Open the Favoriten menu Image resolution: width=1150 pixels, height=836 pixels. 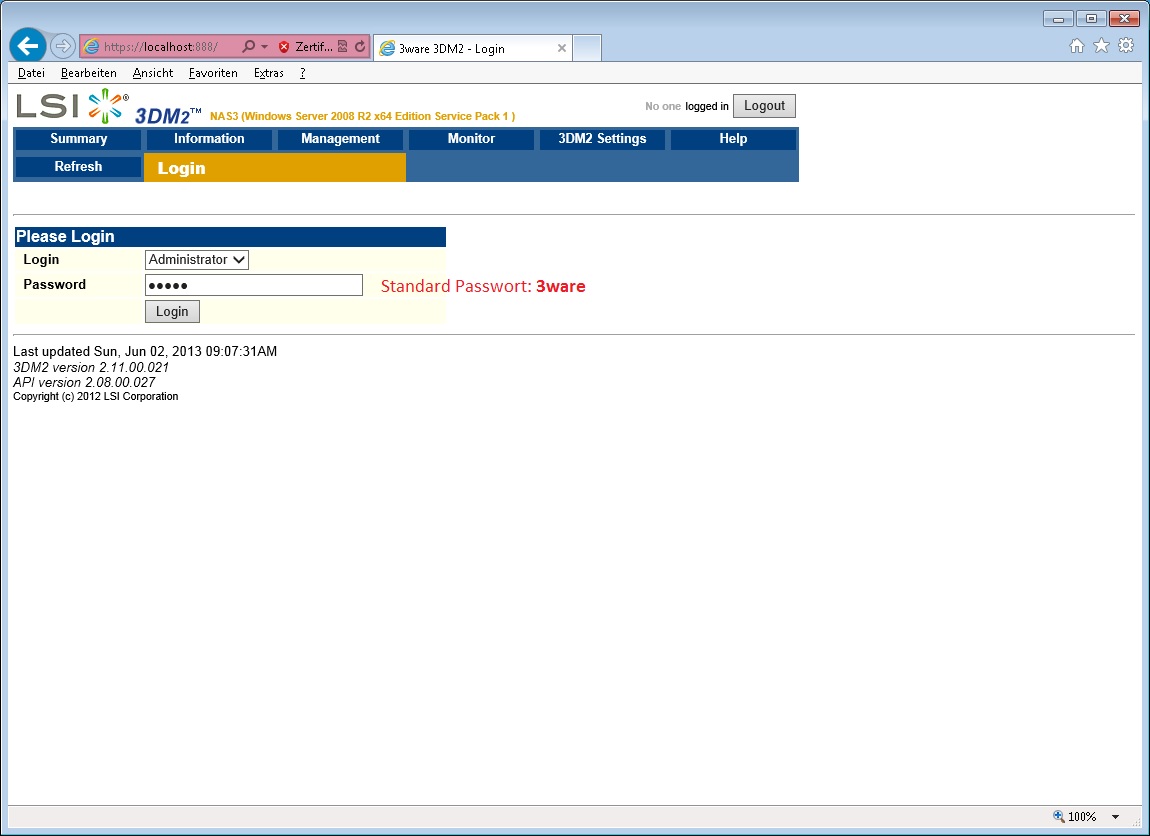[x=213, y=73]
